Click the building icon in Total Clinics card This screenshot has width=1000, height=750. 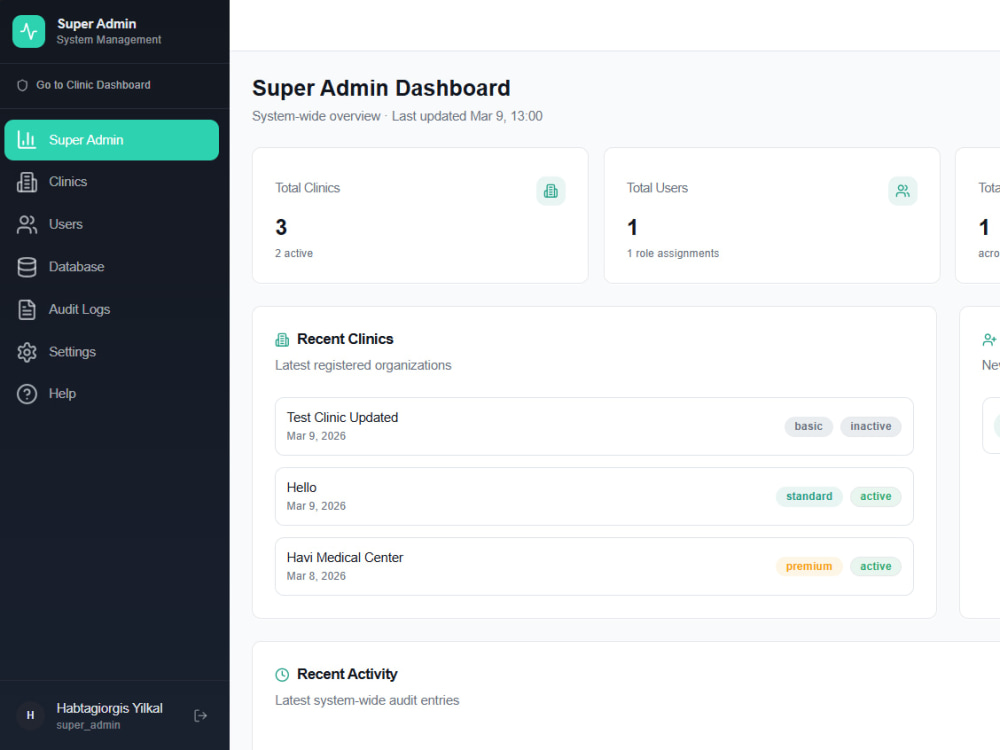click(551, 191)
